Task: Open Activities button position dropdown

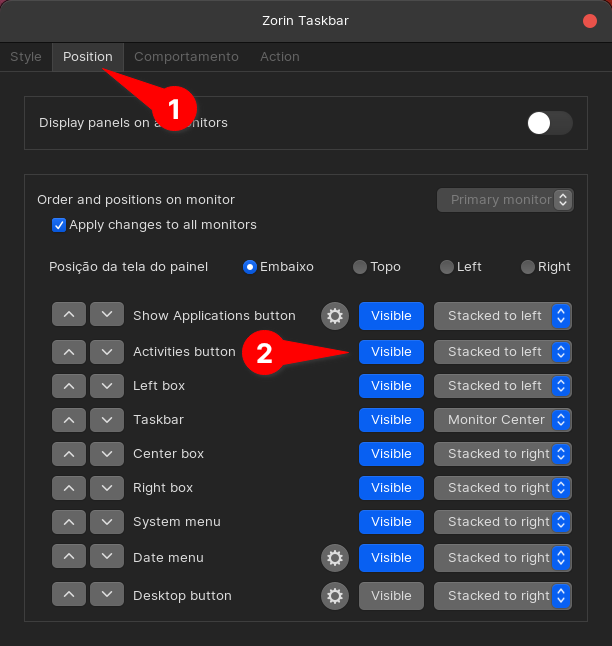Action: pos(502,352)
